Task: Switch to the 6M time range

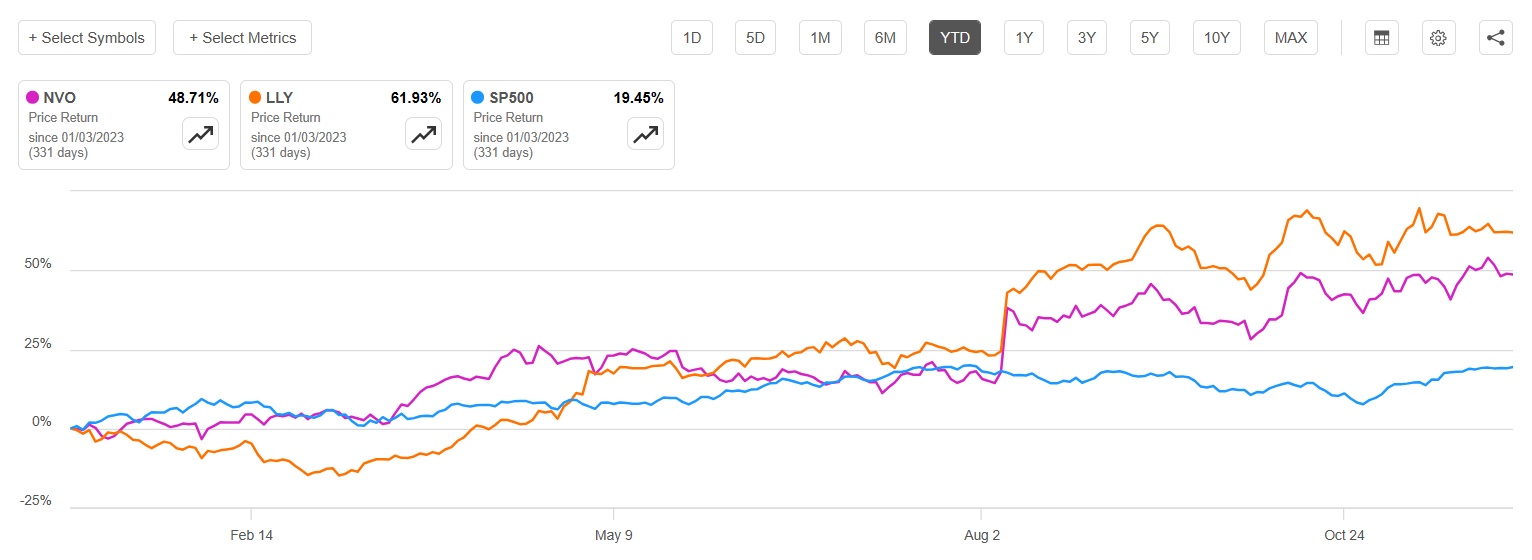Action: (884, 38)
